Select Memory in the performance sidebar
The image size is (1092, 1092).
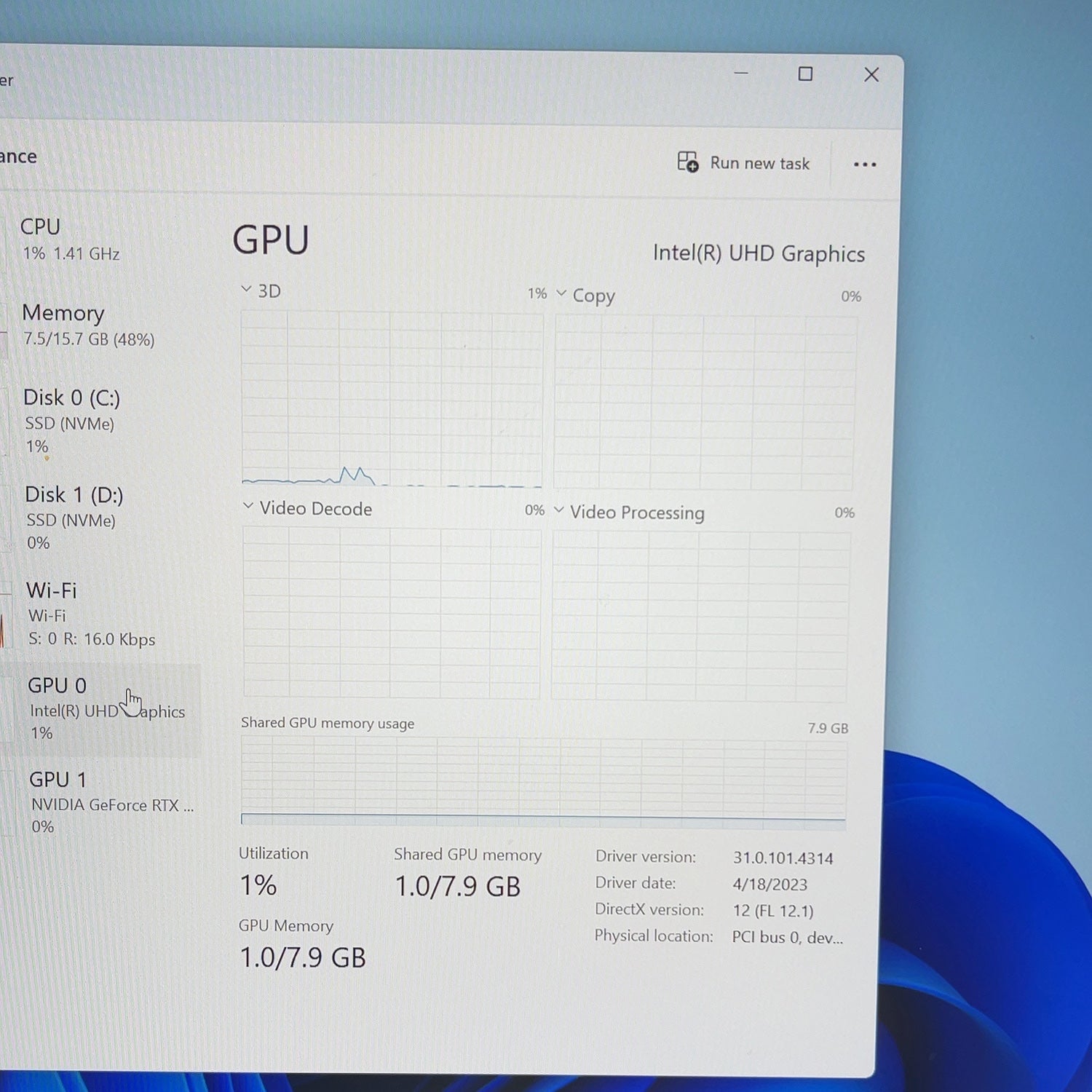click(102, 325)
